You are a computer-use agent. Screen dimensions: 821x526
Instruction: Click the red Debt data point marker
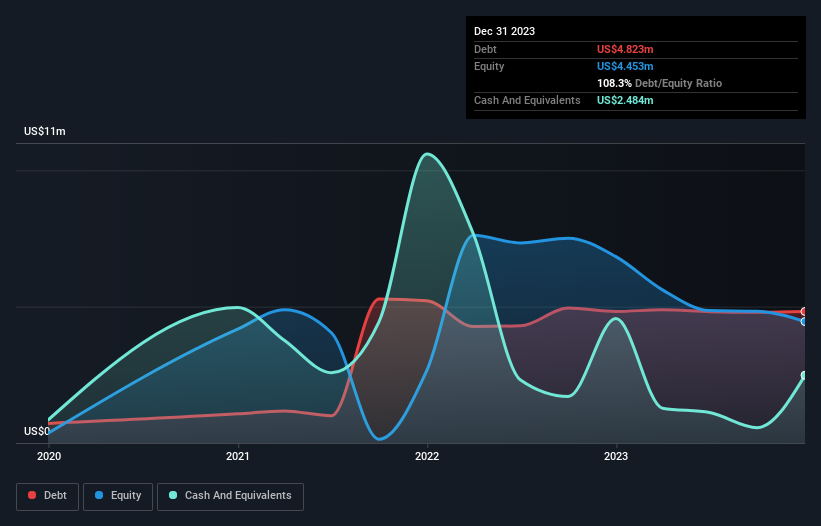point(804,311)
